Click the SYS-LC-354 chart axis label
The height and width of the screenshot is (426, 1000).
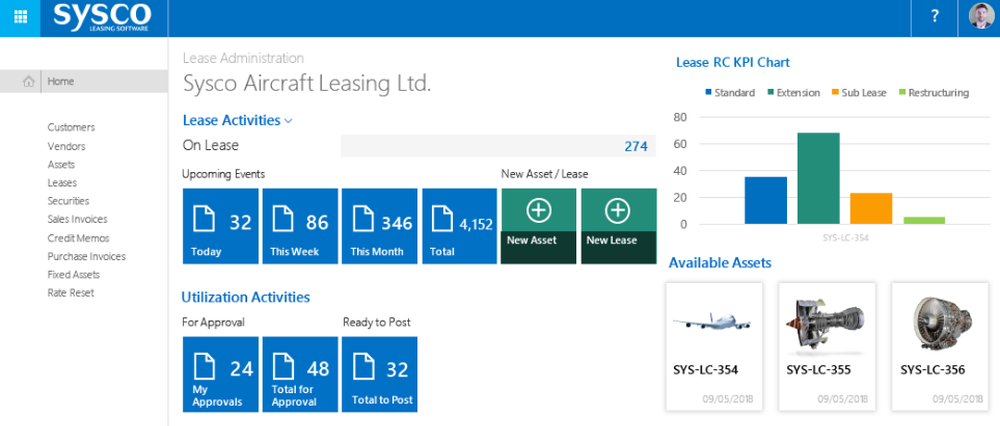coord(845,237)
